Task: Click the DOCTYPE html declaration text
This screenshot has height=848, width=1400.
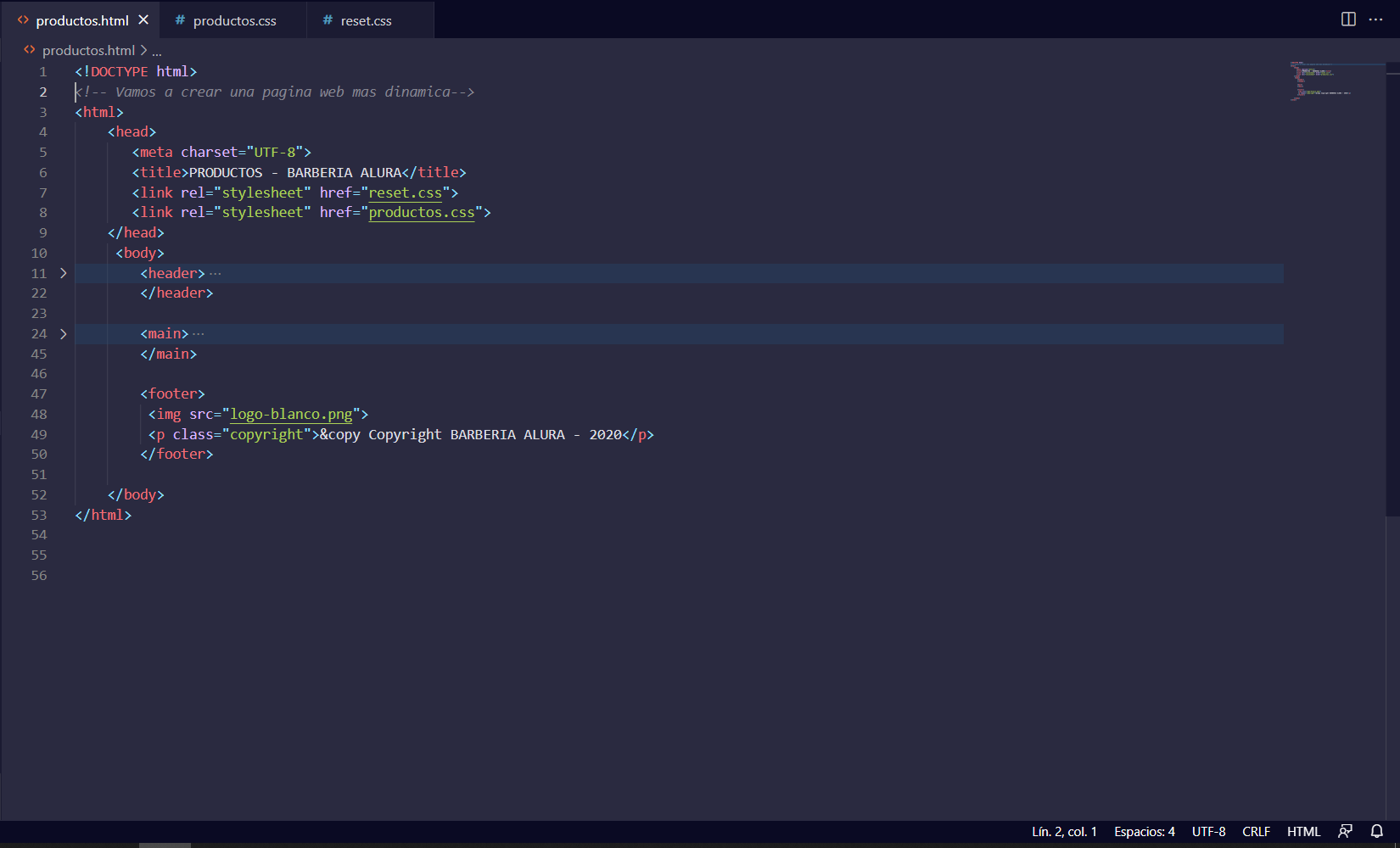Action: tap(136, 72)
